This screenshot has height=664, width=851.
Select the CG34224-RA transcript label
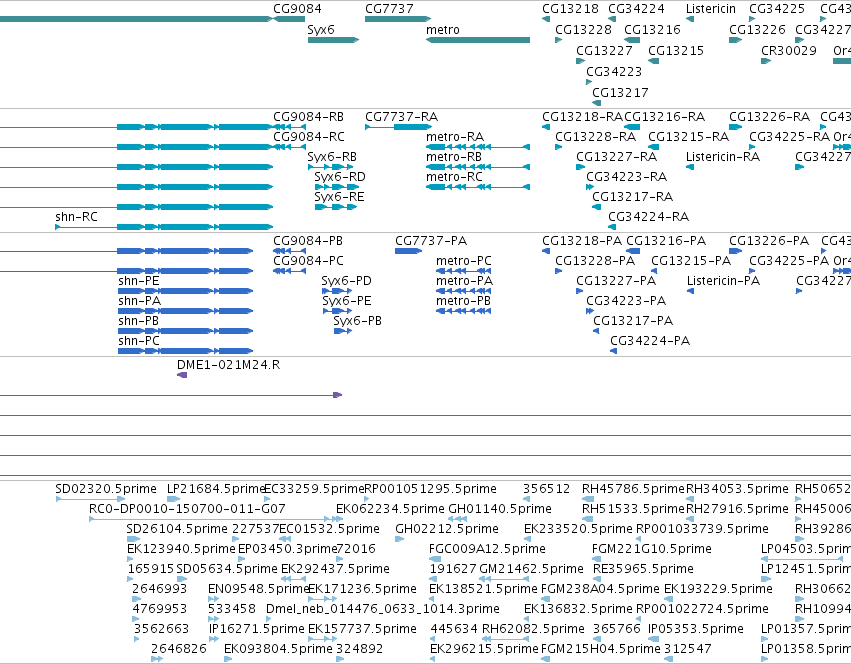pyautogui.click(x=649, y=217)
